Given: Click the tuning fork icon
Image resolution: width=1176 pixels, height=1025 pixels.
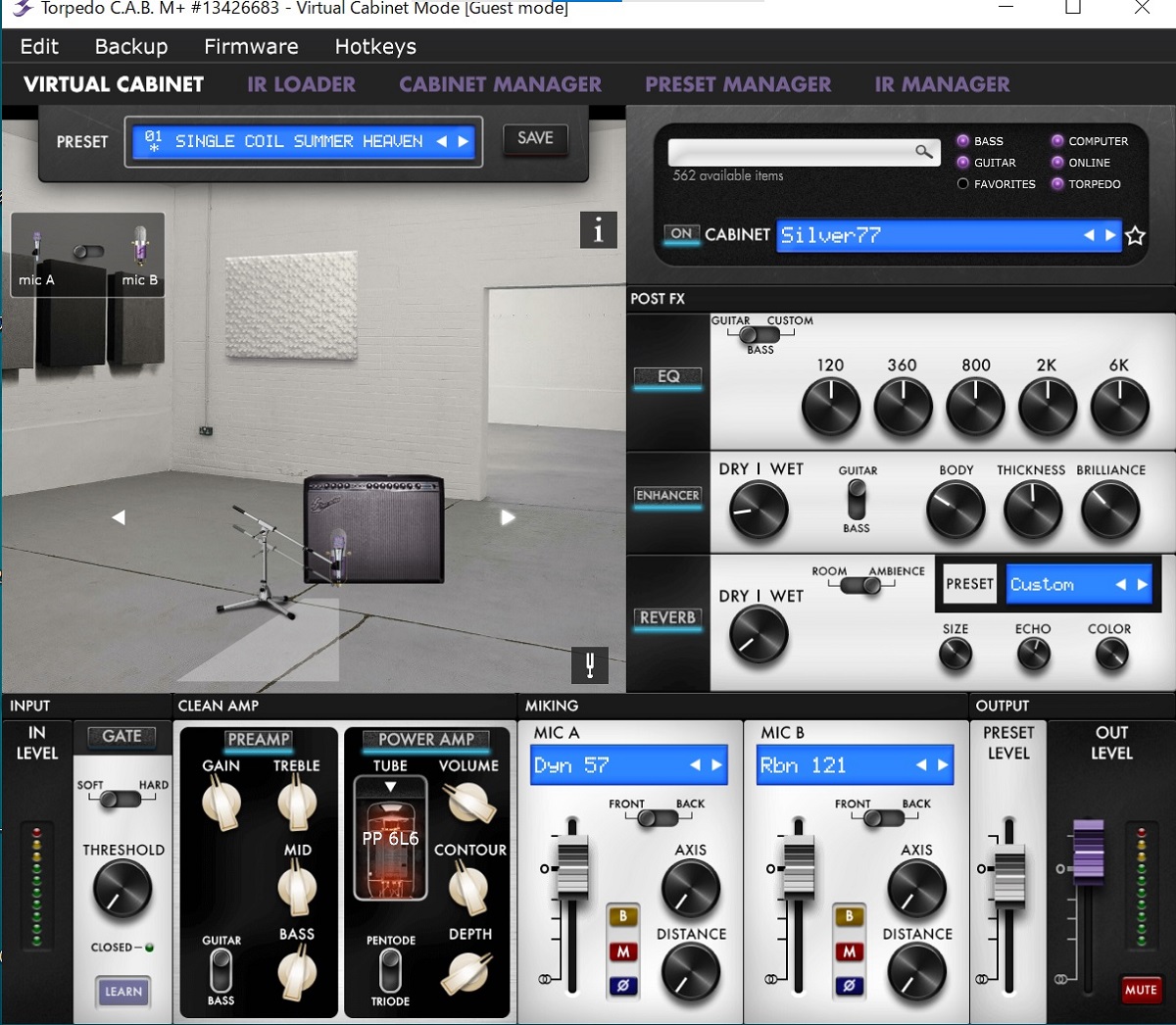Looking at the screenshot, I should (x=590, y=665).
